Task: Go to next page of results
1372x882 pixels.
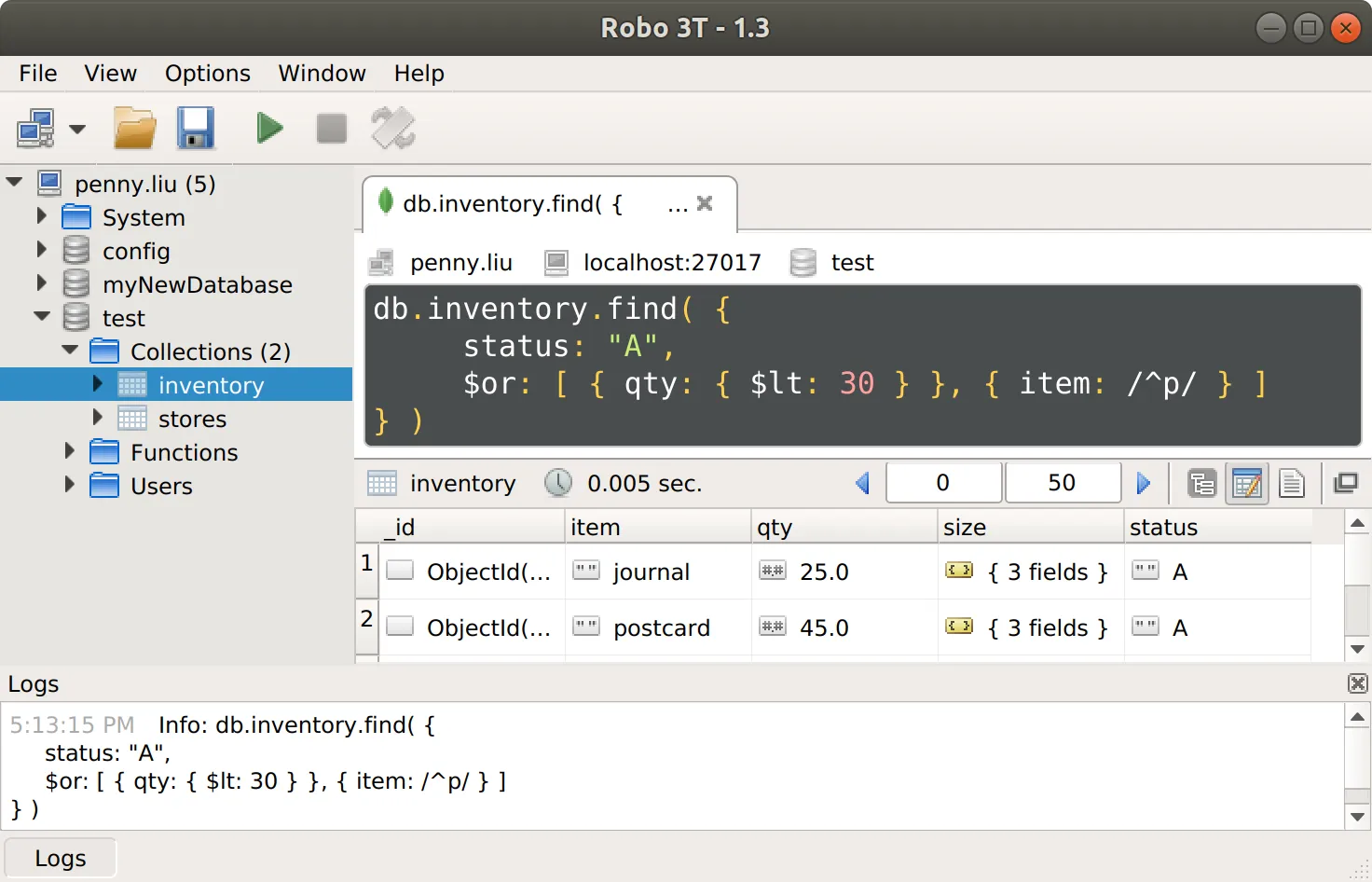Action: [x=1144, y=483]
